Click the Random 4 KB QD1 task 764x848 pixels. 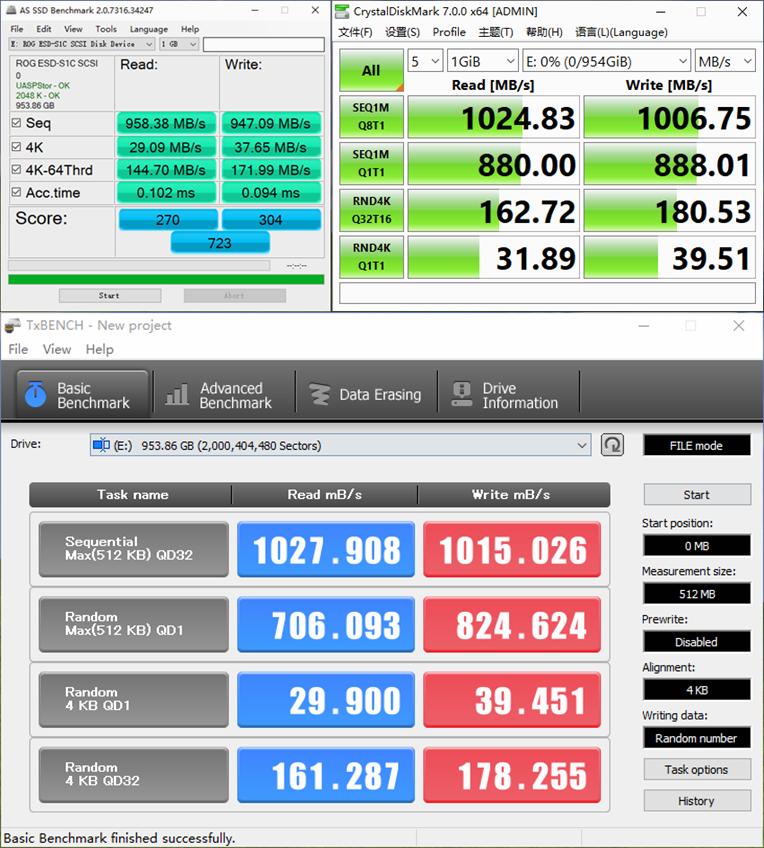click(134, 699)
